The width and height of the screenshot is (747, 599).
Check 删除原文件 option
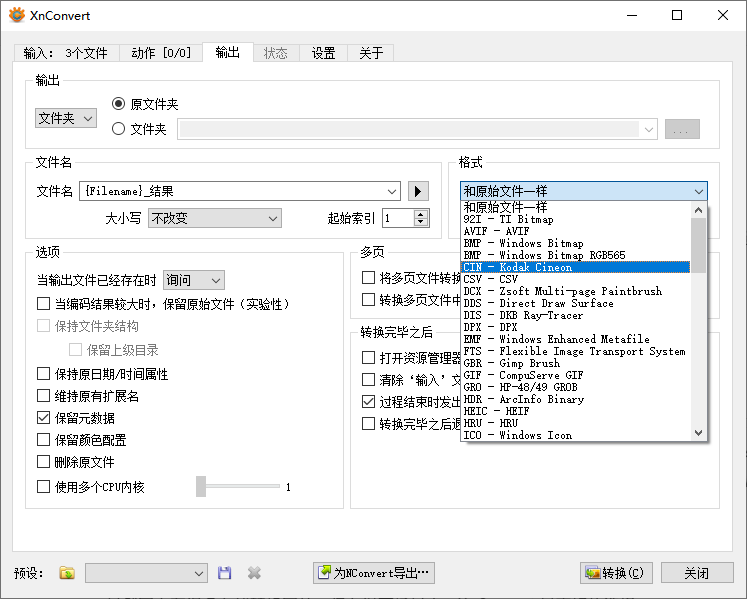coord(43,462)
